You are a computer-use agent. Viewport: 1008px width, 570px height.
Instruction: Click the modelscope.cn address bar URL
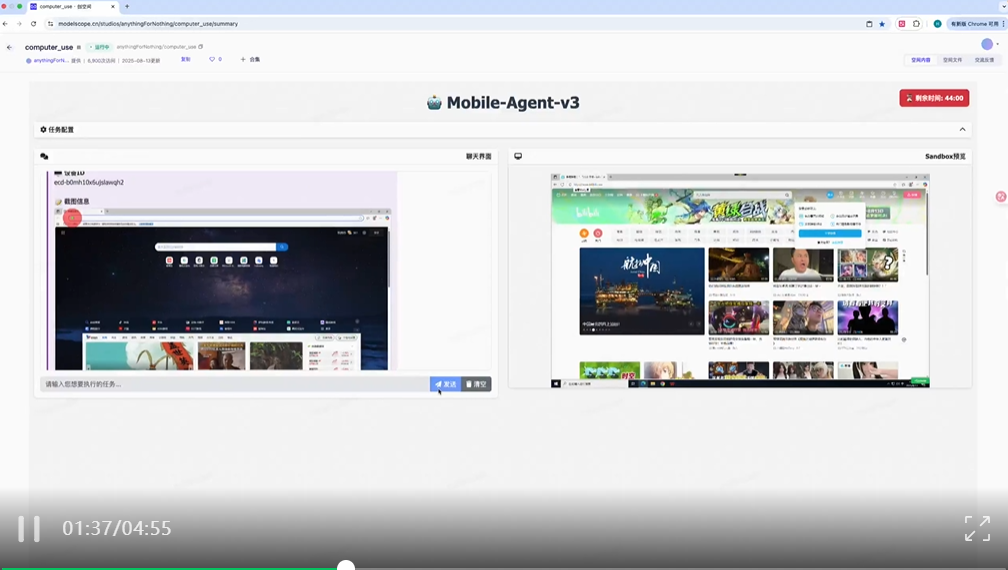pos(148,24)
